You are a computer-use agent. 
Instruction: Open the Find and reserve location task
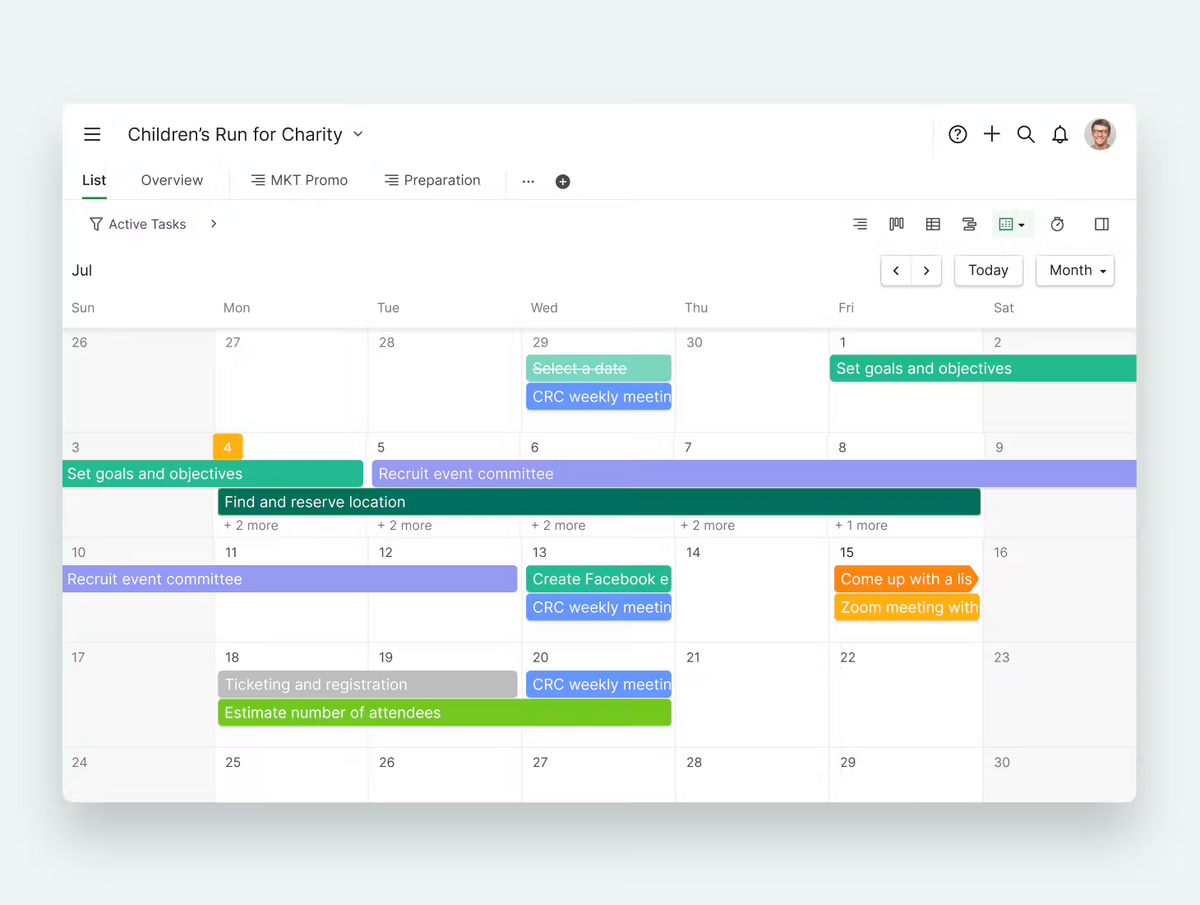tap(599, 502)
